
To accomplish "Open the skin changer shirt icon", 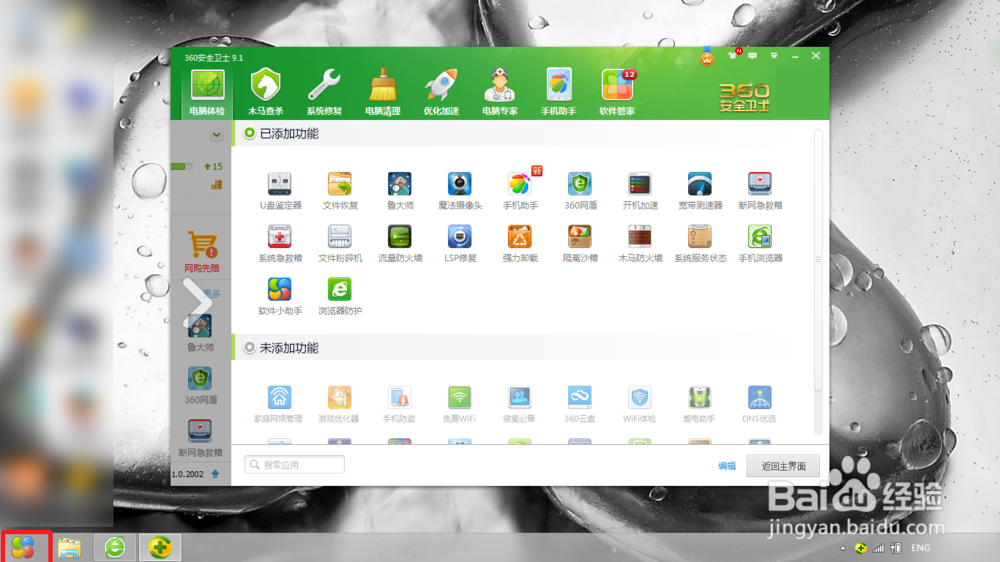I will point(732,55).
